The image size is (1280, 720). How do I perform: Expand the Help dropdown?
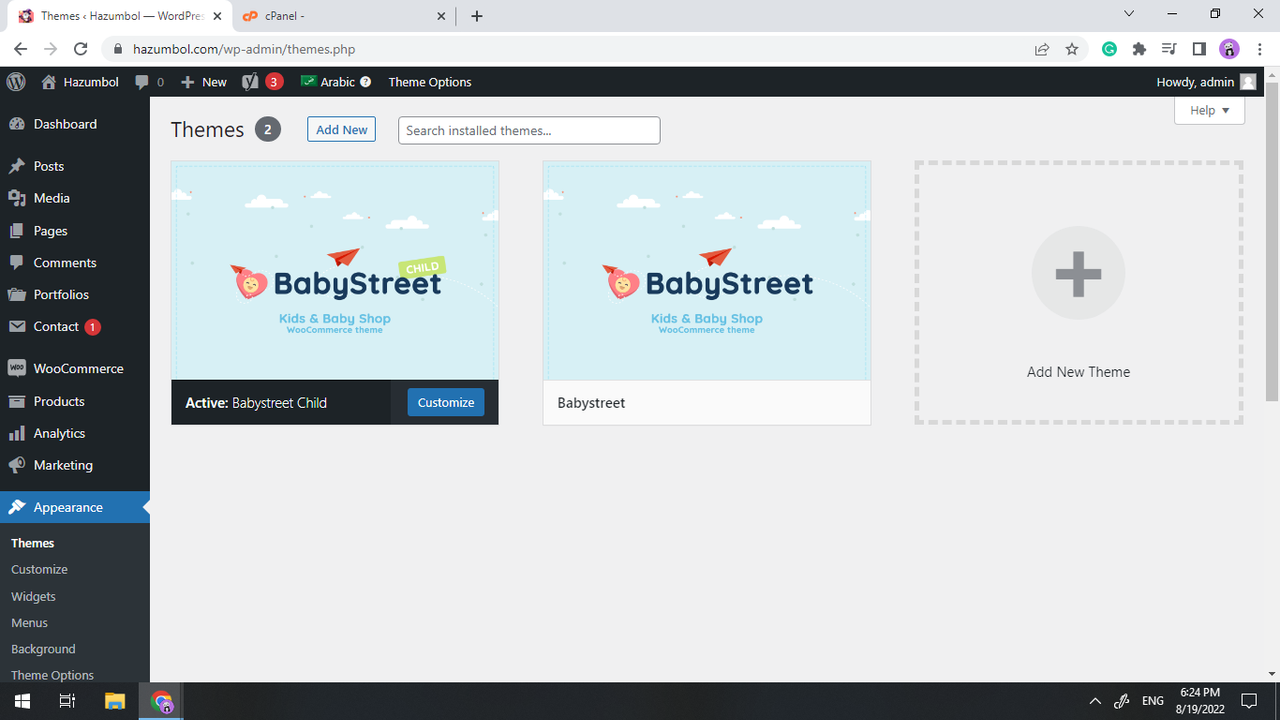[x=1210, y=110]
